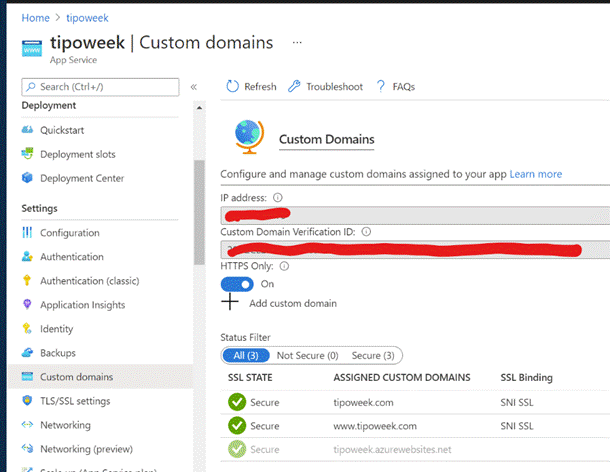This screenshot has height=472, width=610.
Task: Filter by Not Secure (0) status
Action: pos(307,355)
